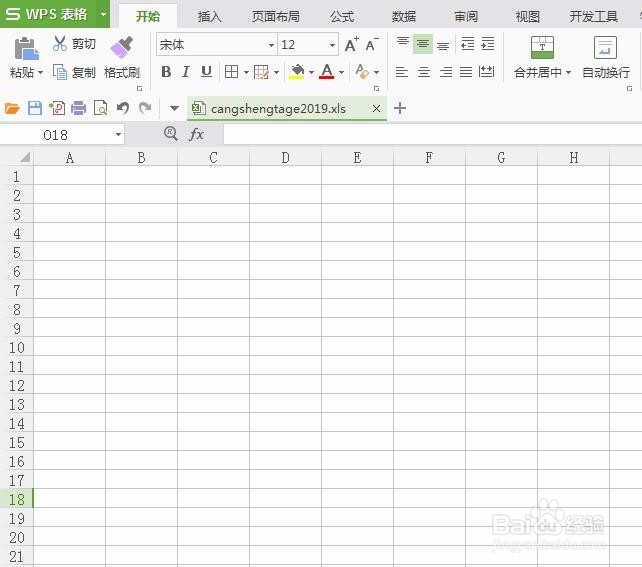Screen dimensions: 642x567
Task: Click the Select All corner triangle
Action: (x=25, y=157)
